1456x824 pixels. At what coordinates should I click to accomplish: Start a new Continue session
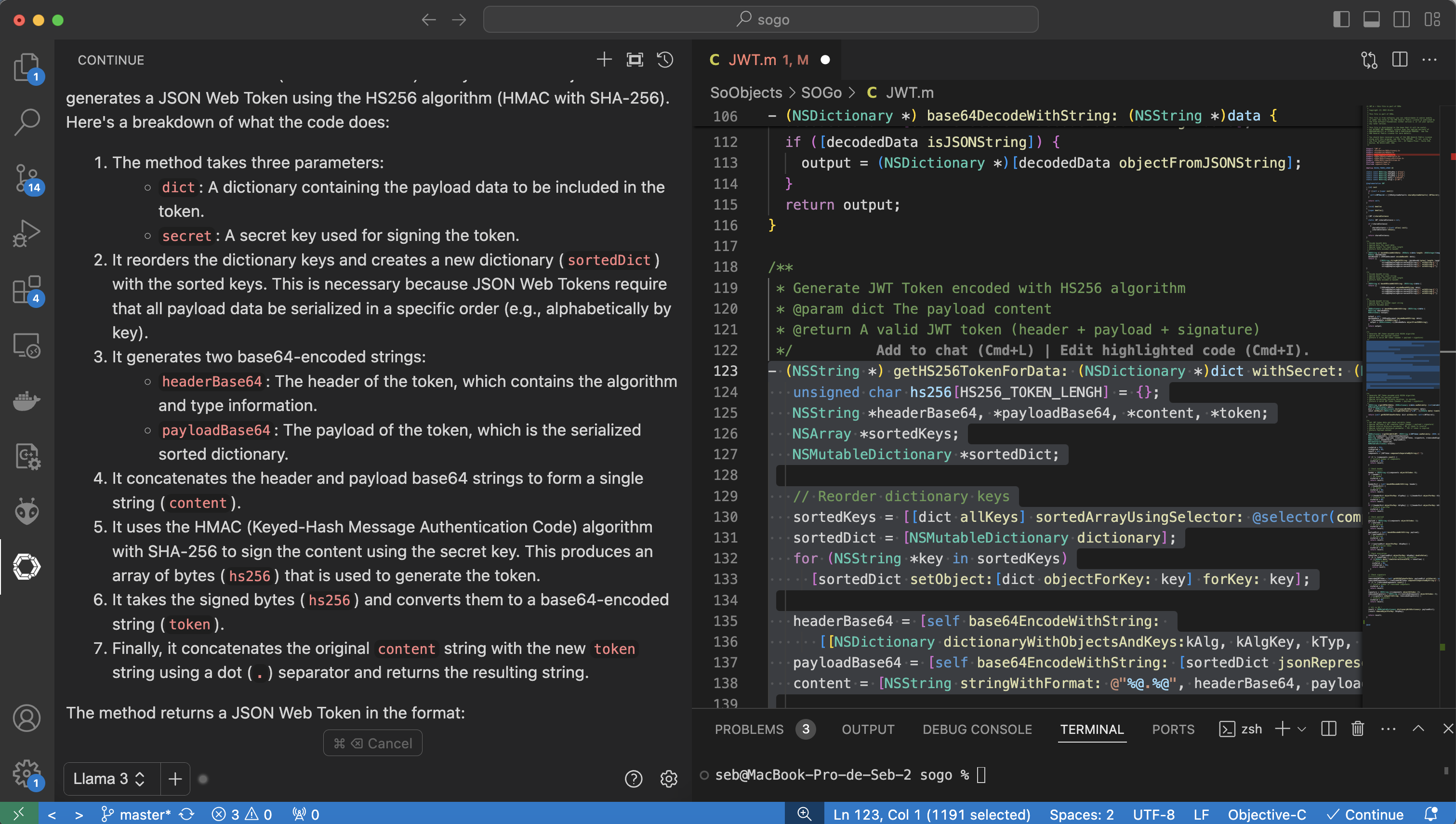point(604,59)
